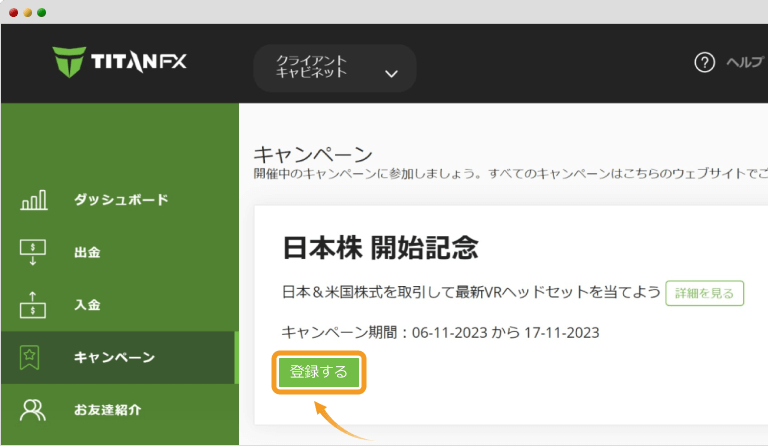The image size is (768, 446).
Task: Expand the cabinet selector chevron arrow
Action: pos(391,74)
